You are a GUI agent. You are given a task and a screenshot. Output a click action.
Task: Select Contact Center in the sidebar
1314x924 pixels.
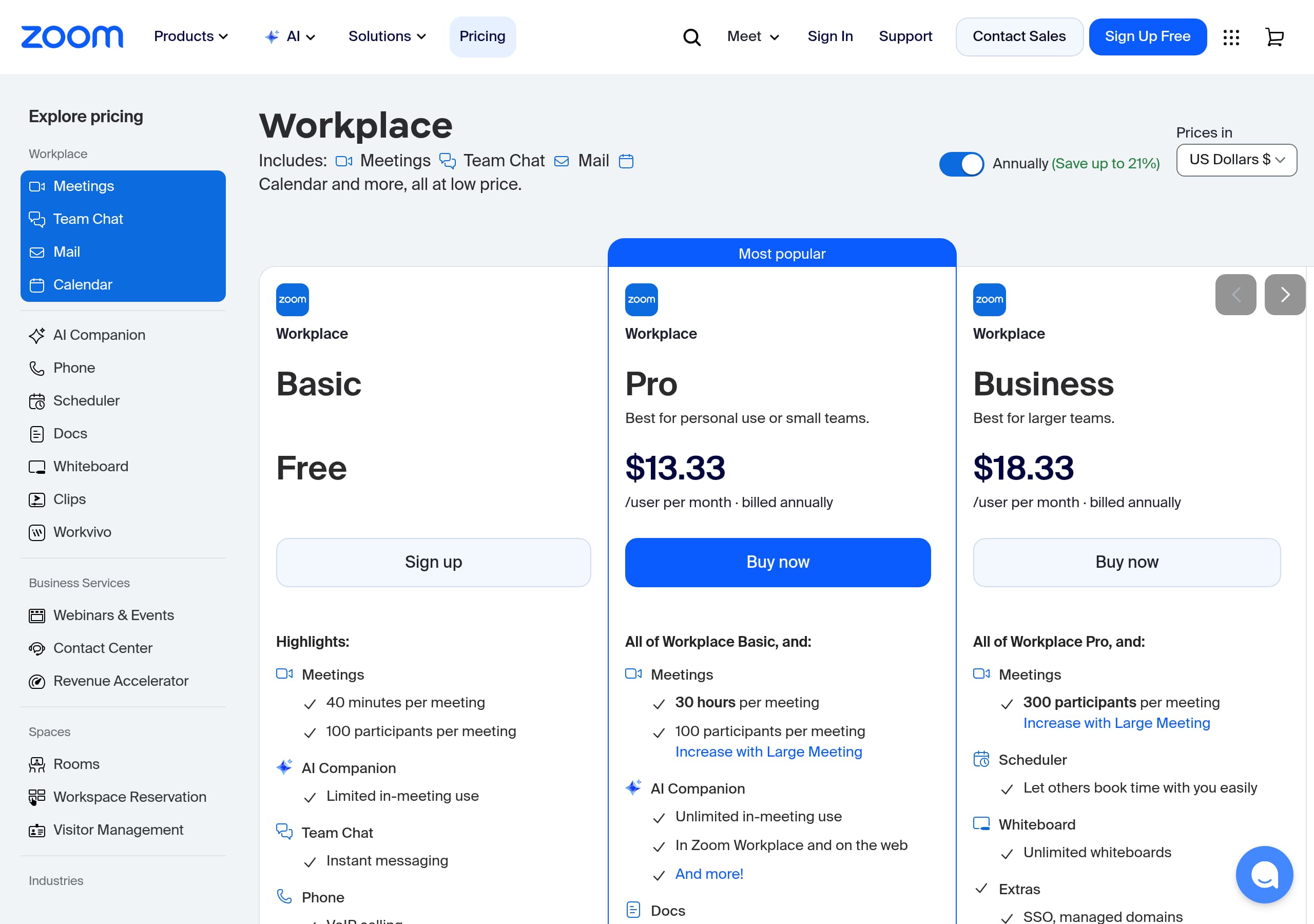pyautogui.click(x=103, y=647)
